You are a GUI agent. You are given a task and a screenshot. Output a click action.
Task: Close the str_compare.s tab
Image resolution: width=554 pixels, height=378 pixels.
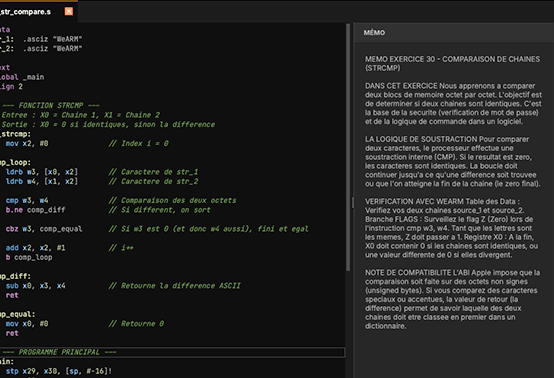click(69, 12)
